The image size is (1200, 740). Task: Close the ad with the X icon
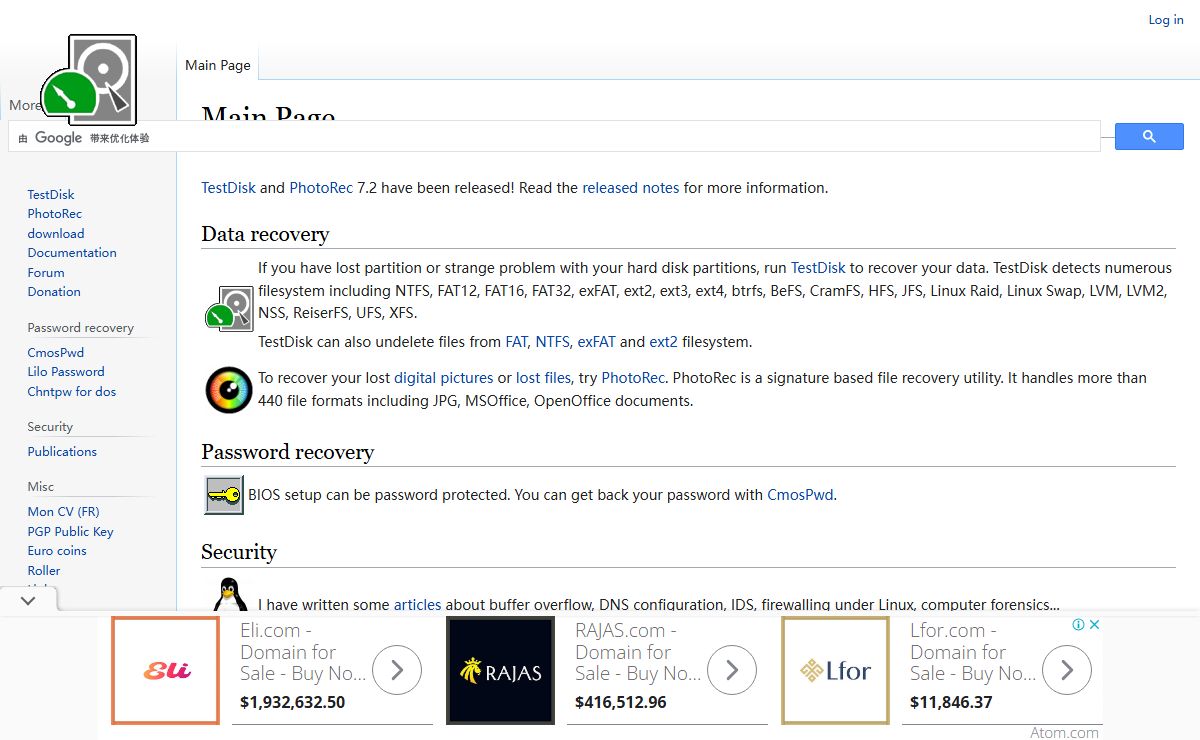click(x=1094, y=624)
